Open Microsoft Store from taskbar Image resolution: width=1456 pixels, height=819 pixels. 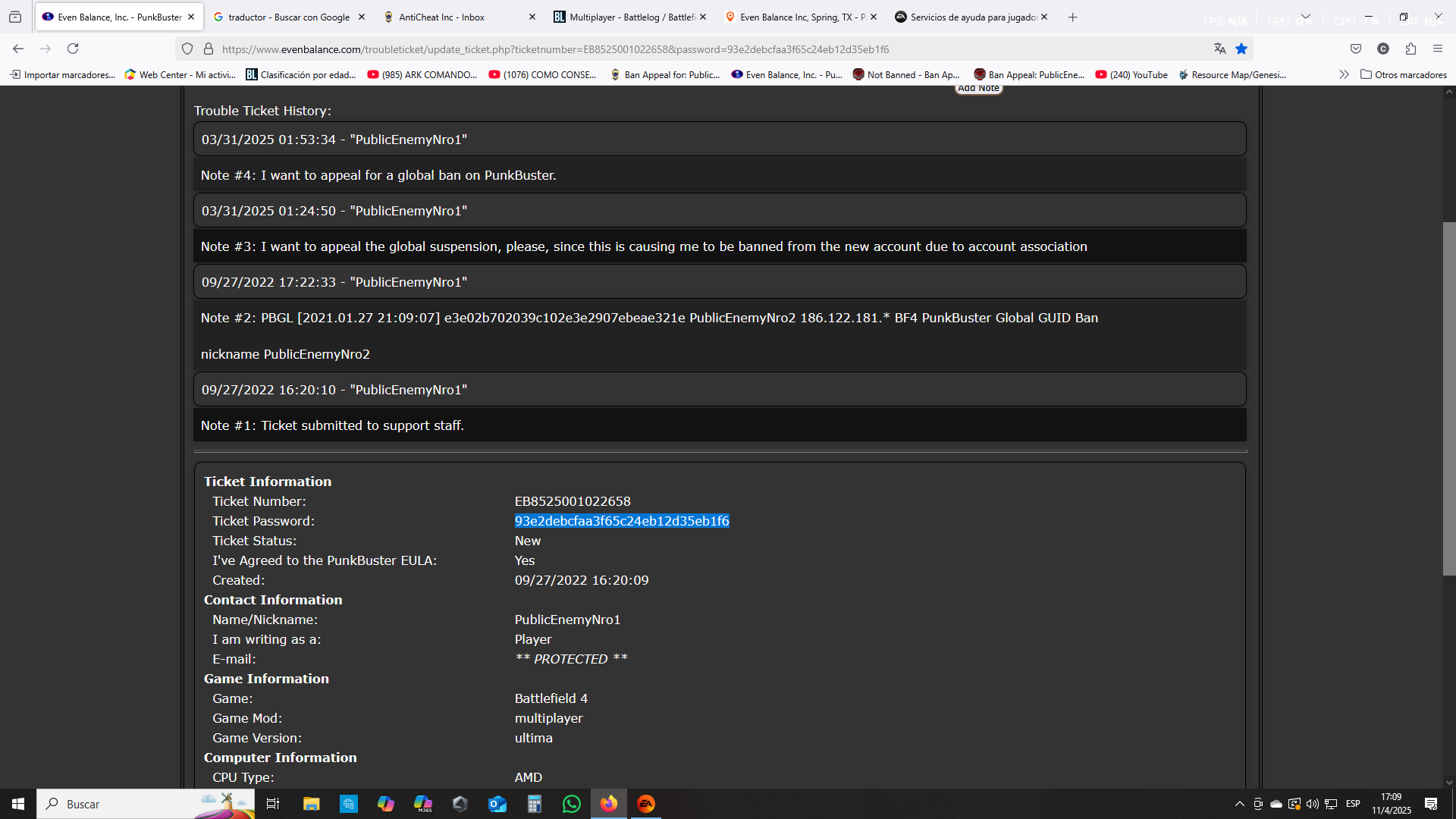348,804
